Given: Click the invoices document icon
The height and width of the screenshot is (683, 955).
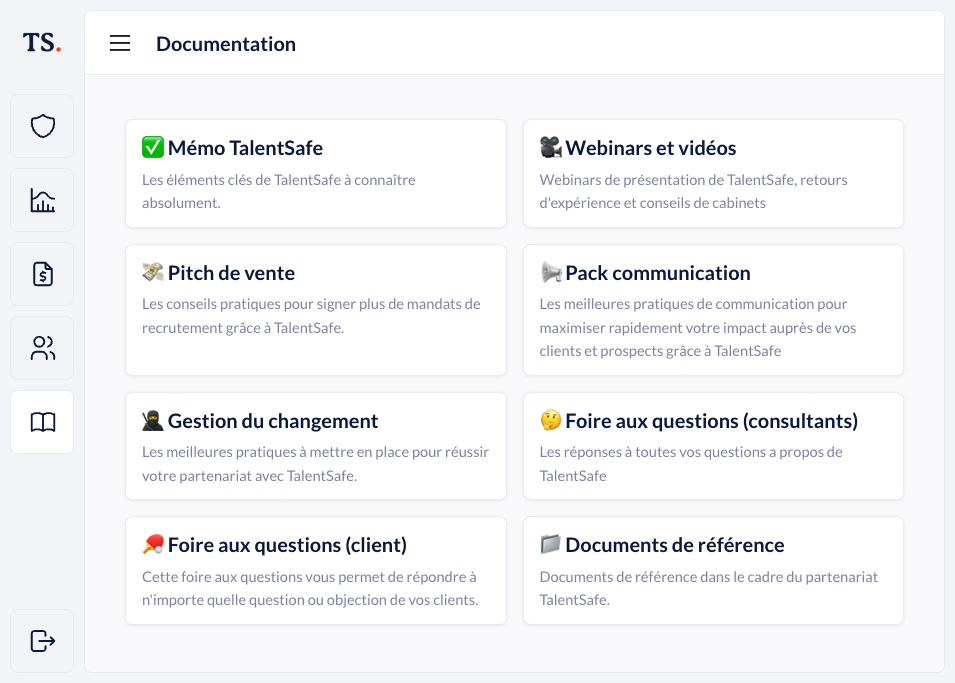Looking at the screenshot, I should coord(41,274).
